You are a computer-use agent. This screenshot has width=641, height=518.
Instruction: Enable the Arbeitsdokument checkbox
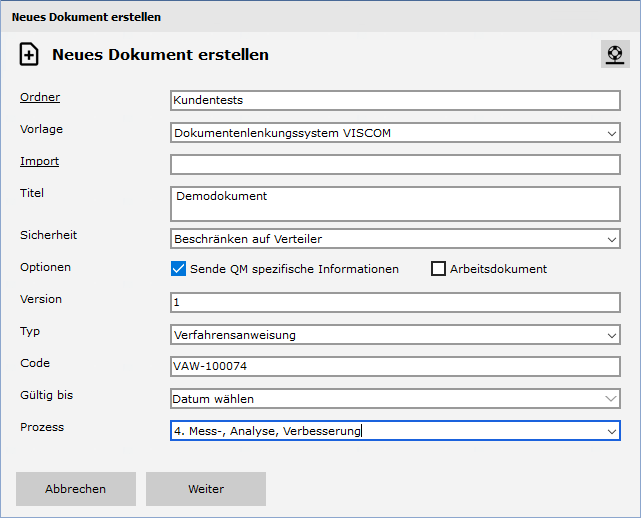(438, 268)
